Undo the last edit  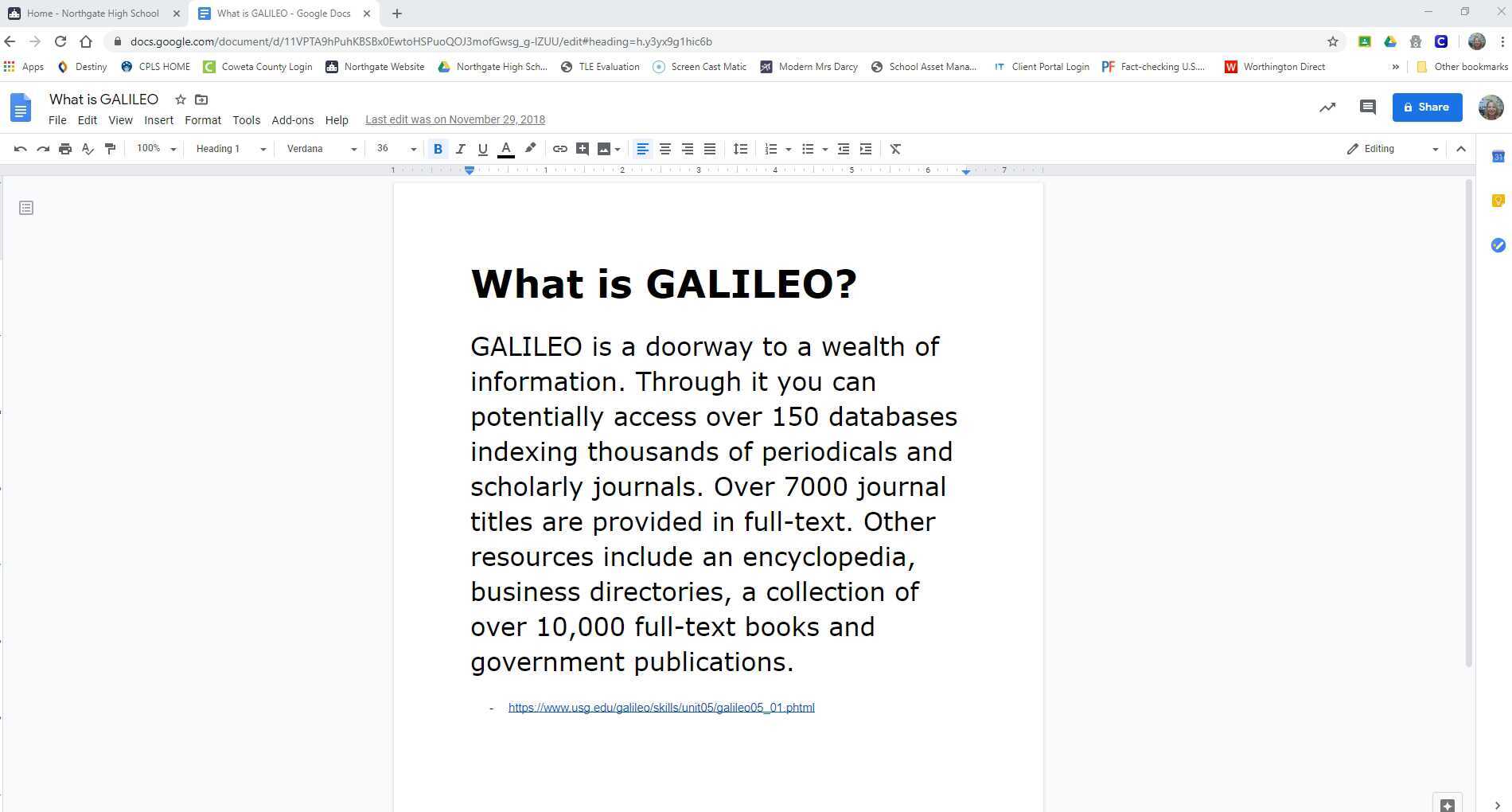point(20,148)
